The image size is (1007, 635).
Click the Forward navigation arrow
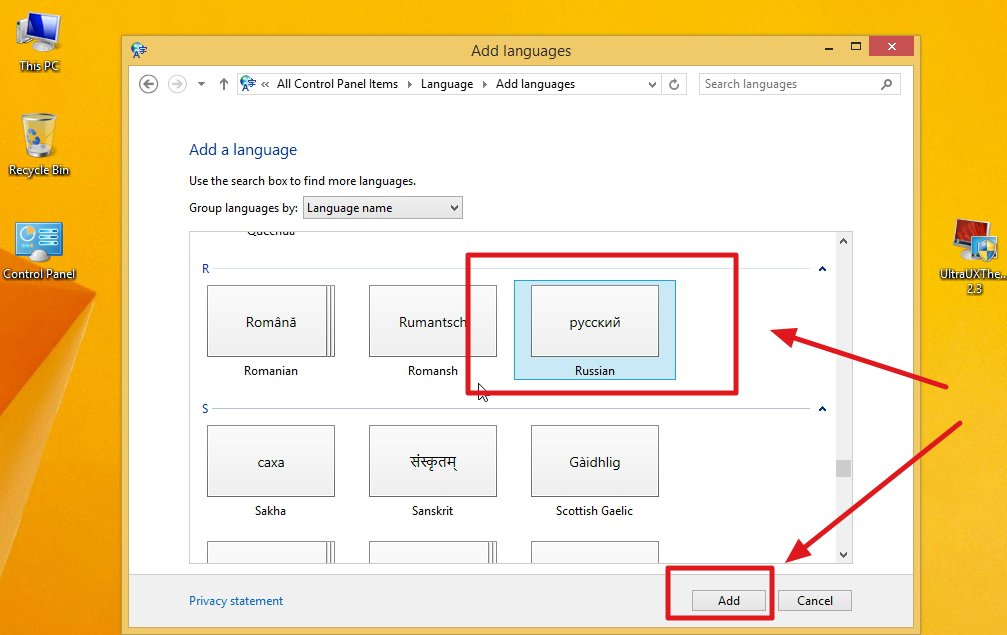point(177,84)
